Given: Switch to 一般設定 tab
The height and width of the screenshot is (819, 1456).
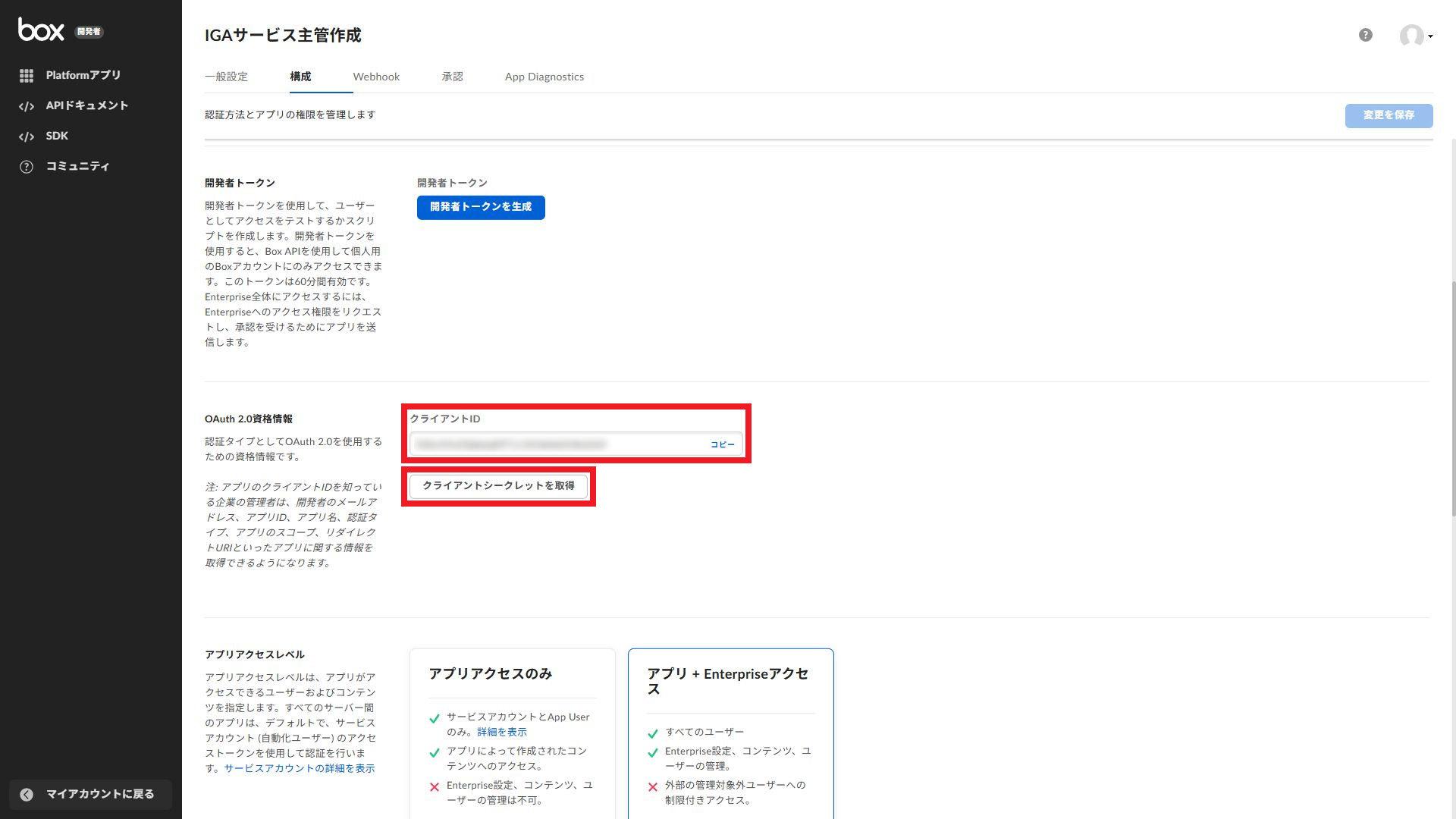Looking at the screenshot, I should pyautogui.click(x=226, y=77).
